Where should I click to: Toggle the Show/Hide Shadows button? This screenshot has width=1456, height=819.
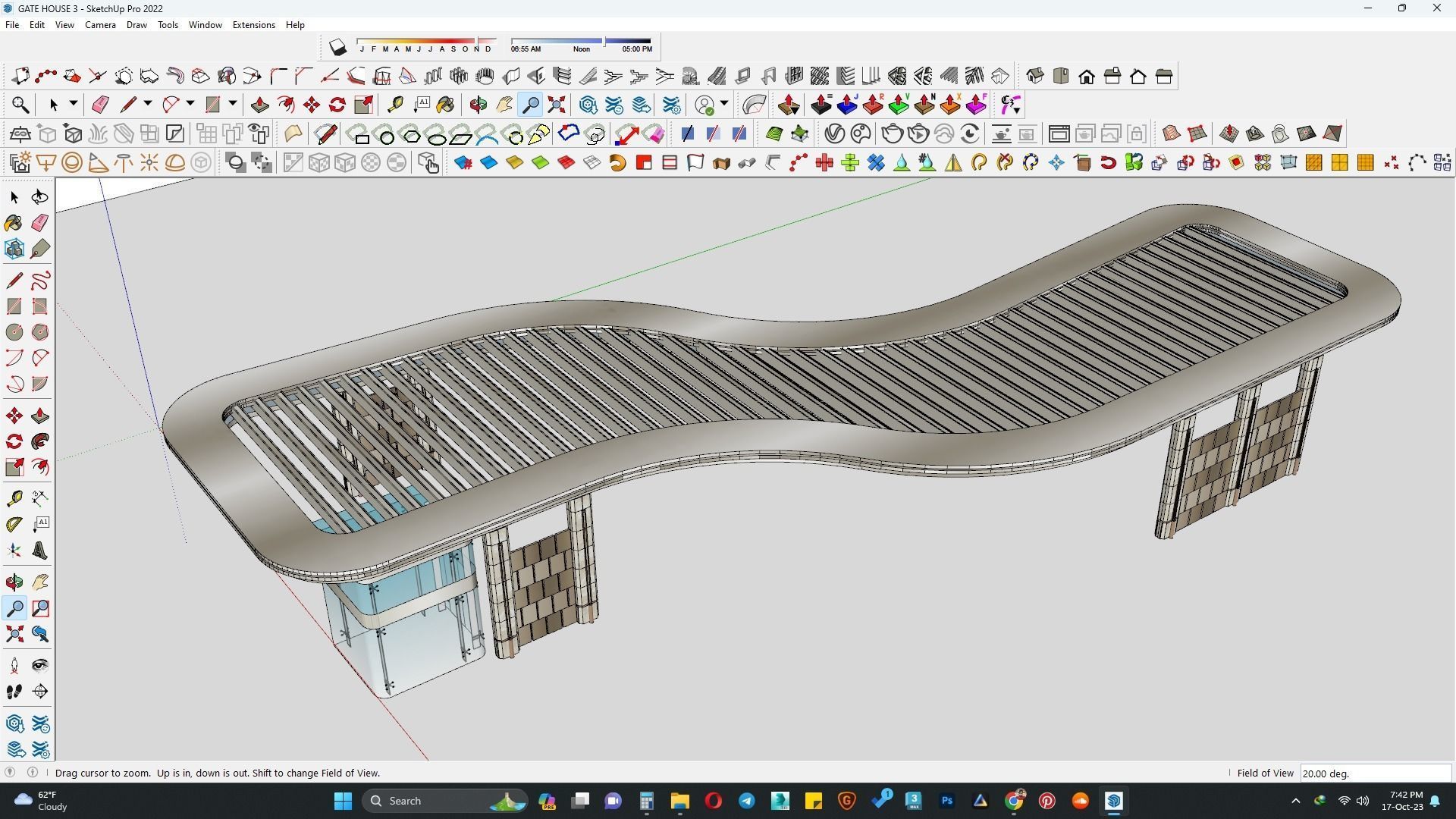click(x=337, y=48)
